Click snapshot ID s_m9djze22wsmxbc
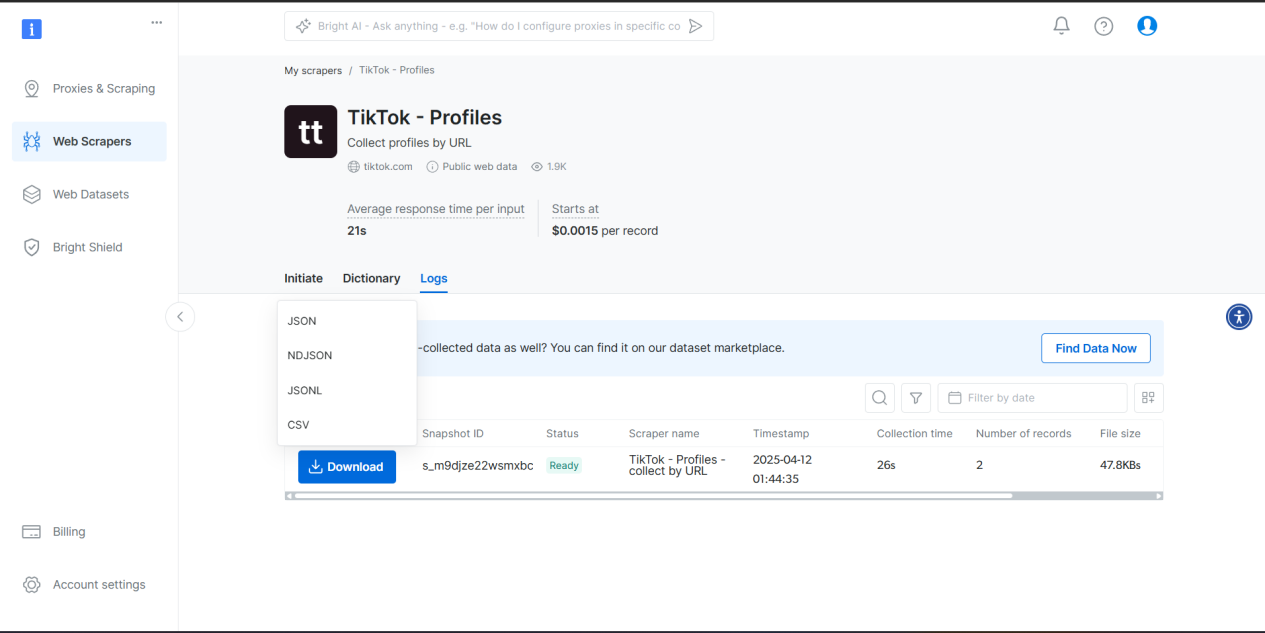This screenshot has height=633, width=1265. pyautogui.click(x=478, y=466)
